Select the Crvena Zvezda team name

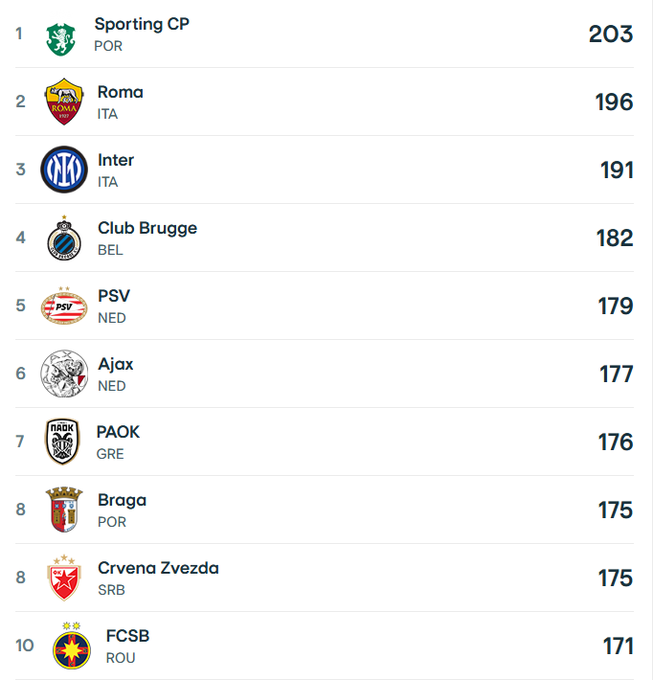[x=158, y=568]
